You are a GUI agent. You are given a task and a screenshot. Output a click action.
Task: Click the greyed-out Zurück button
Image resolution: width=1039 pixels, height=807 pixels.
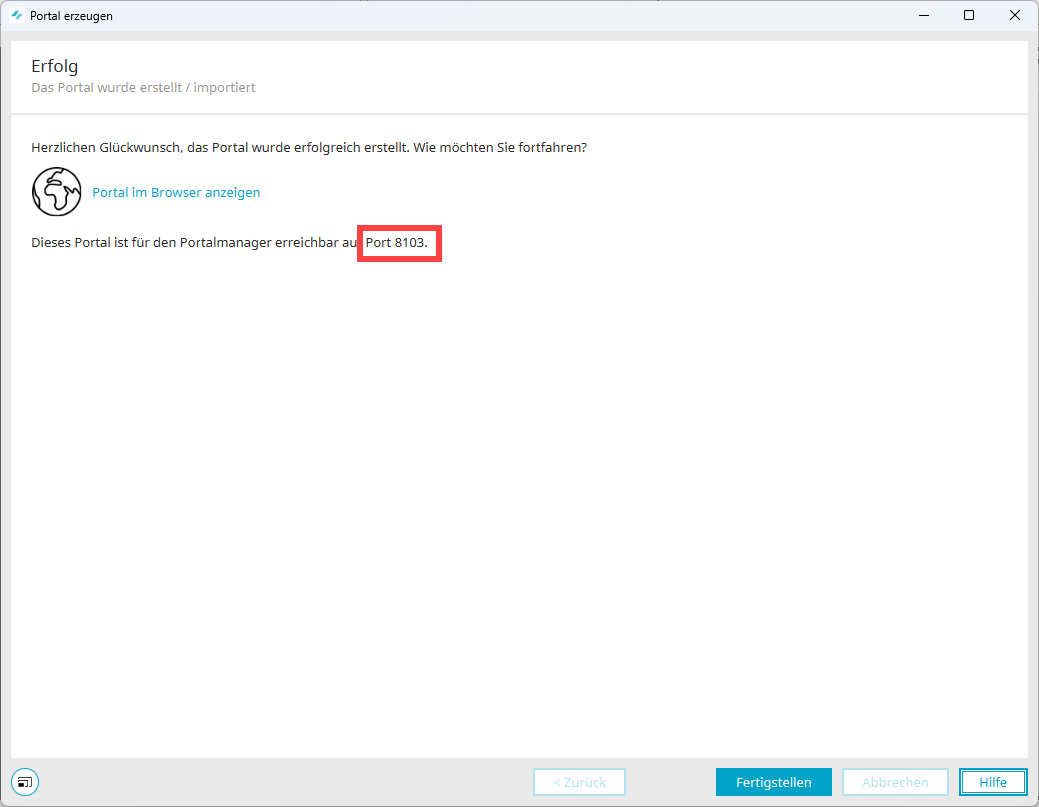pos(579,782)
